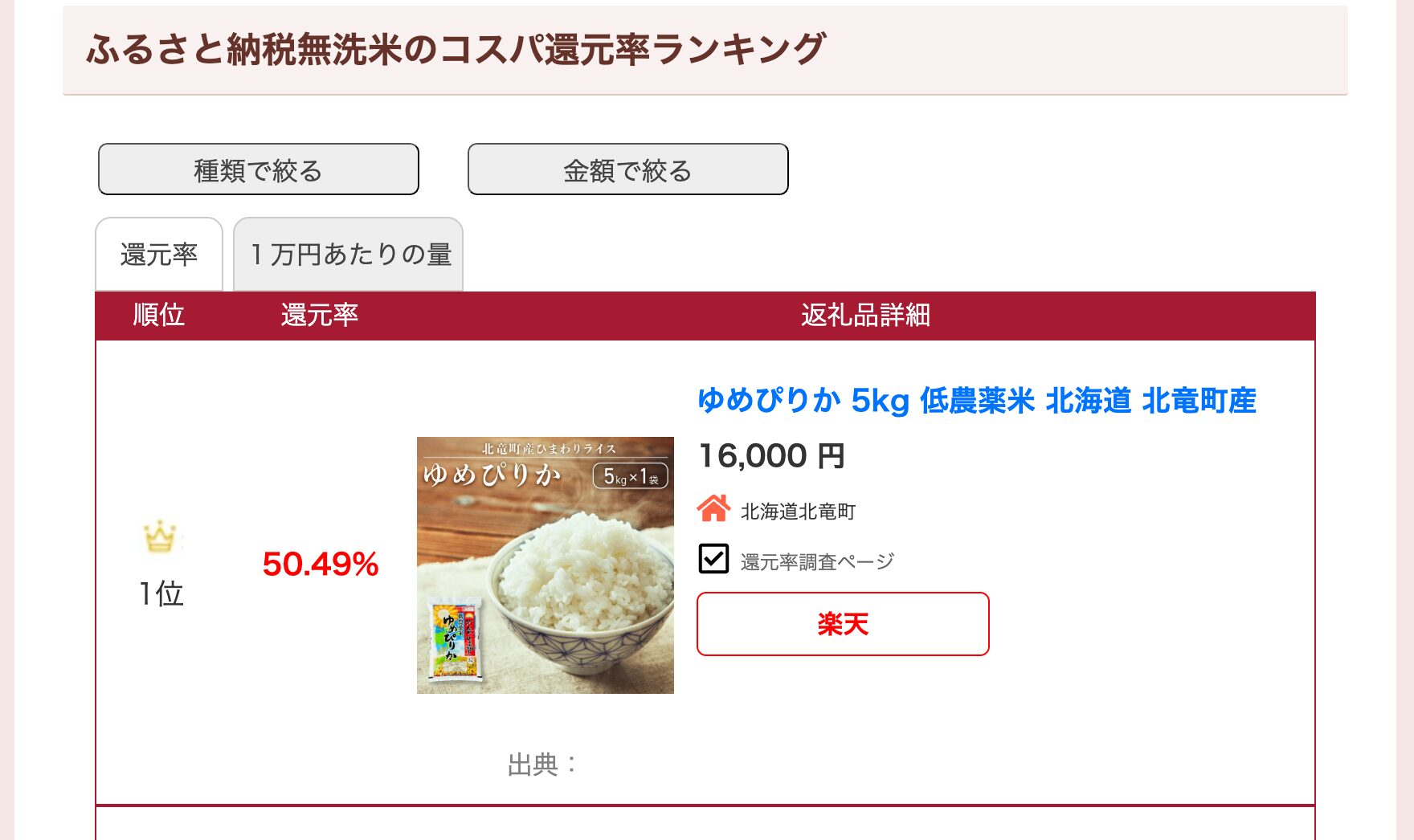1414x840 pixels.
Task: Click the 1位 rank label
Action: 161,593
